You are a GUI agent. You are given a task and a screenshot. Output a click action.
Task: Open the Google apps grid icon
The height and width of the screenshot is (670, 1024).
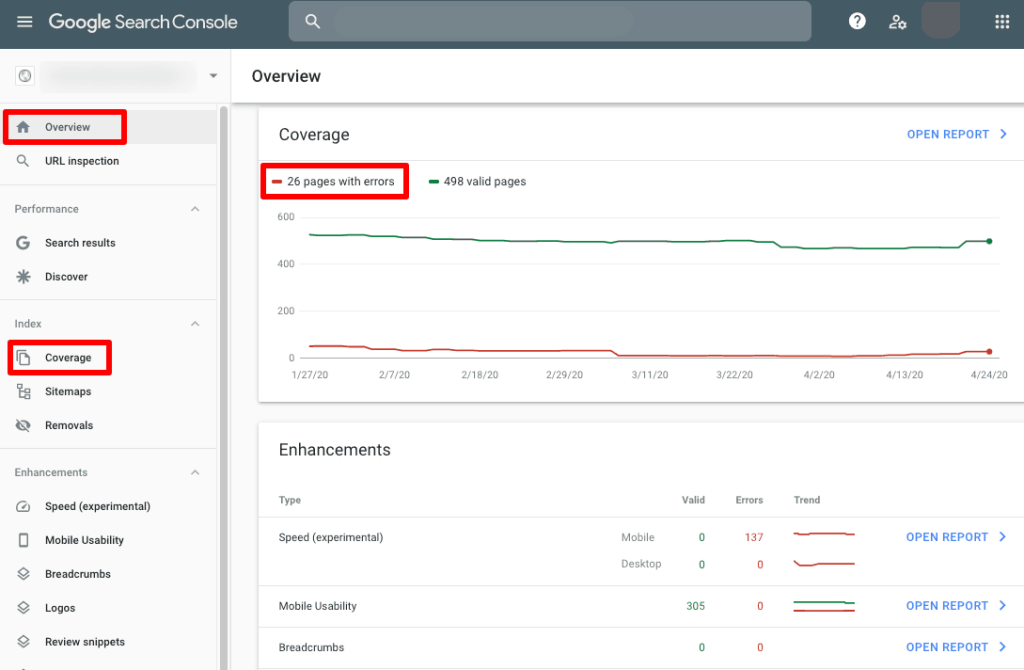pos(1002,22)
